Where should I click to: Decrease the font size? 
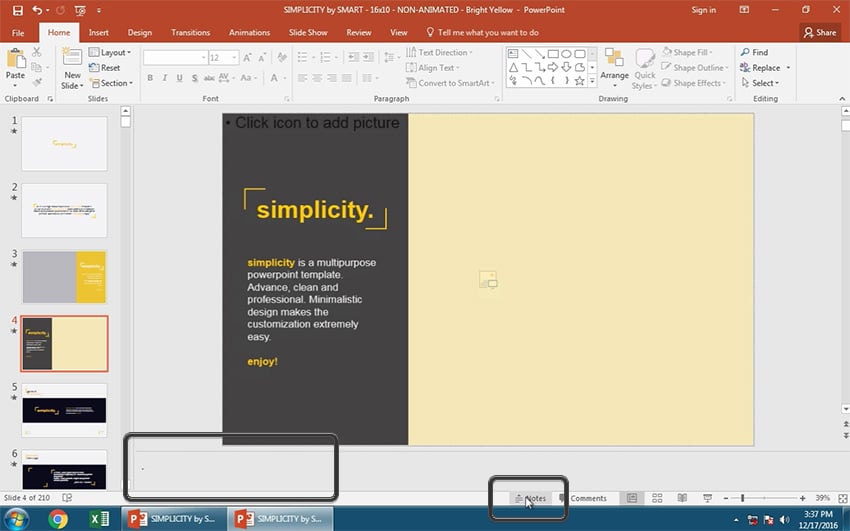click(x=262, y=57)
